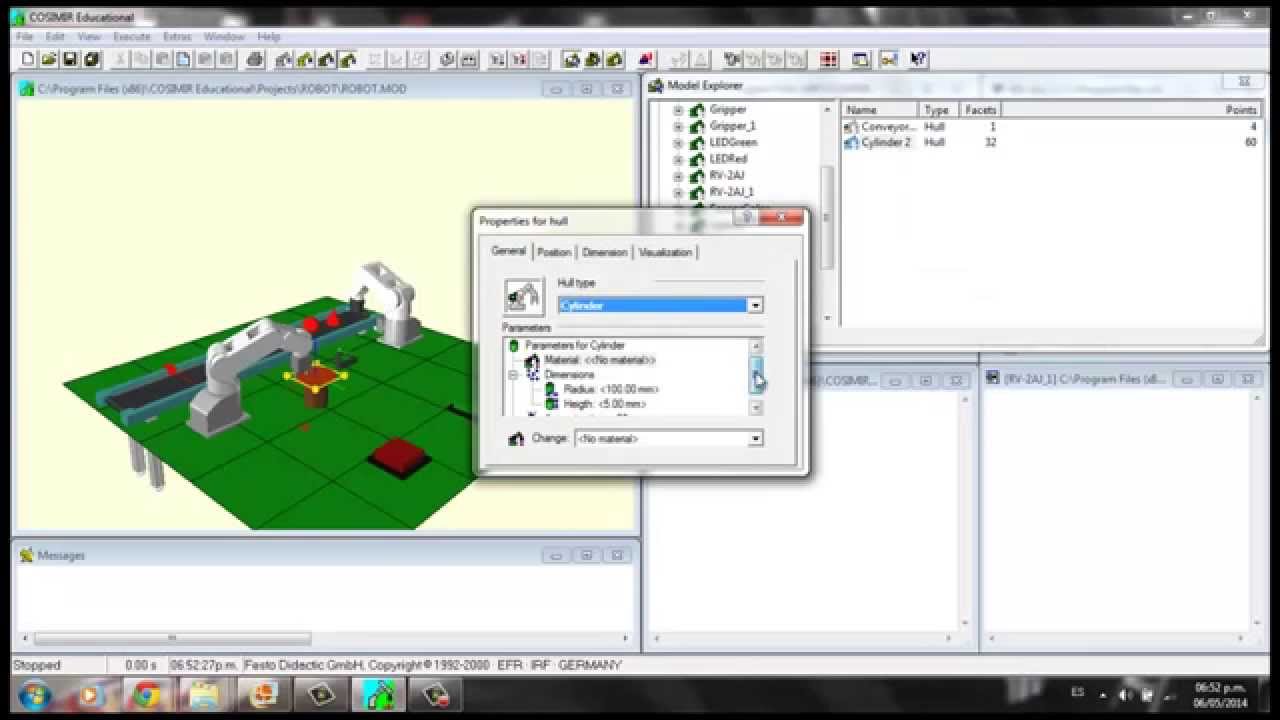Click the Messages horizontal scrollbar thumb
Screen dimensions: 1280x720
point(173,638)
